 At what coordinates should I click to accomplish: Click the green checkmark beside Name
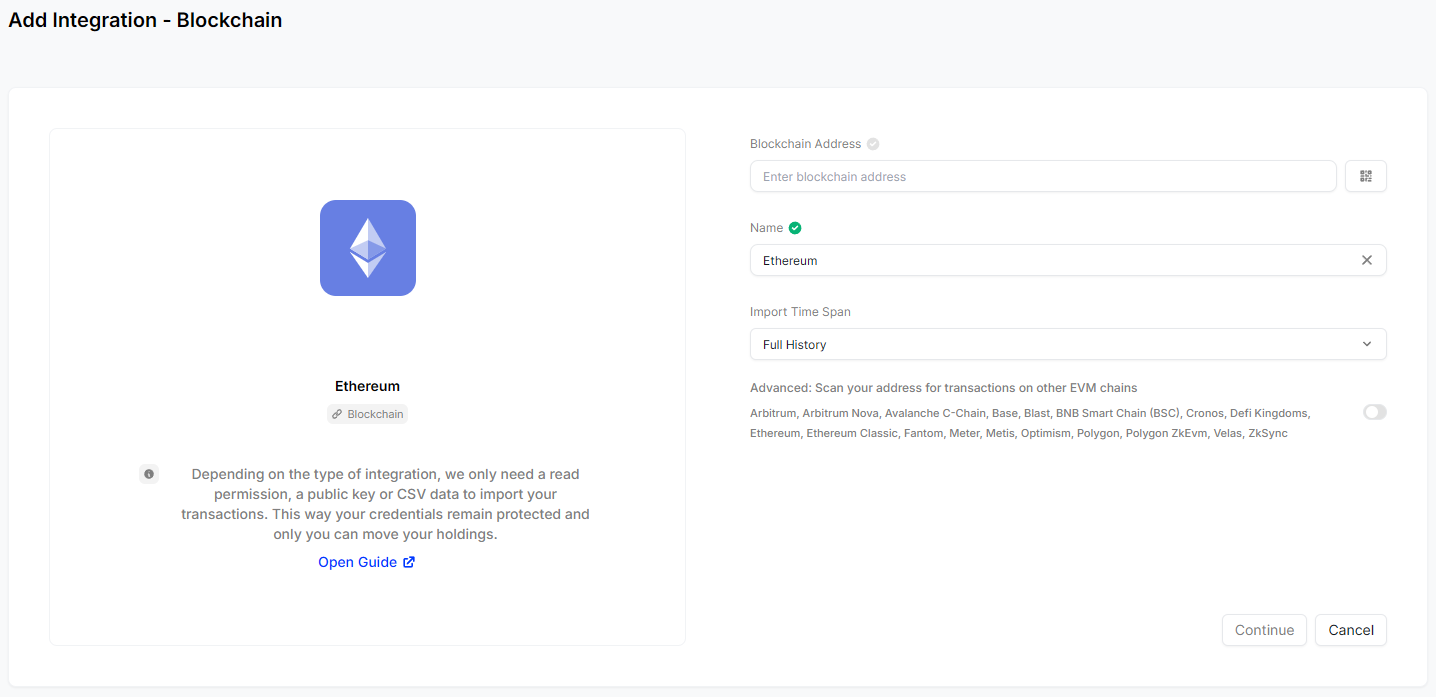[793, 227]
